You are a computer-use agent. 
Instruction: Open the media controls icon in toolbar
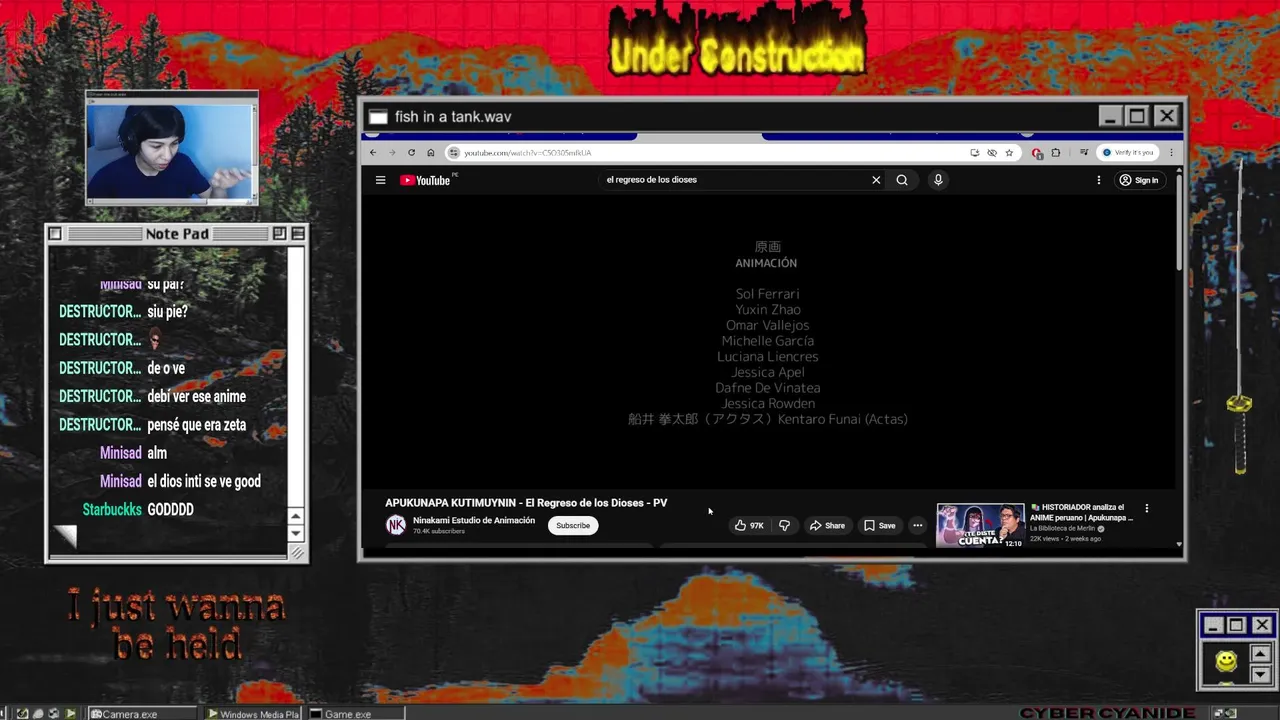[1084, 153]
